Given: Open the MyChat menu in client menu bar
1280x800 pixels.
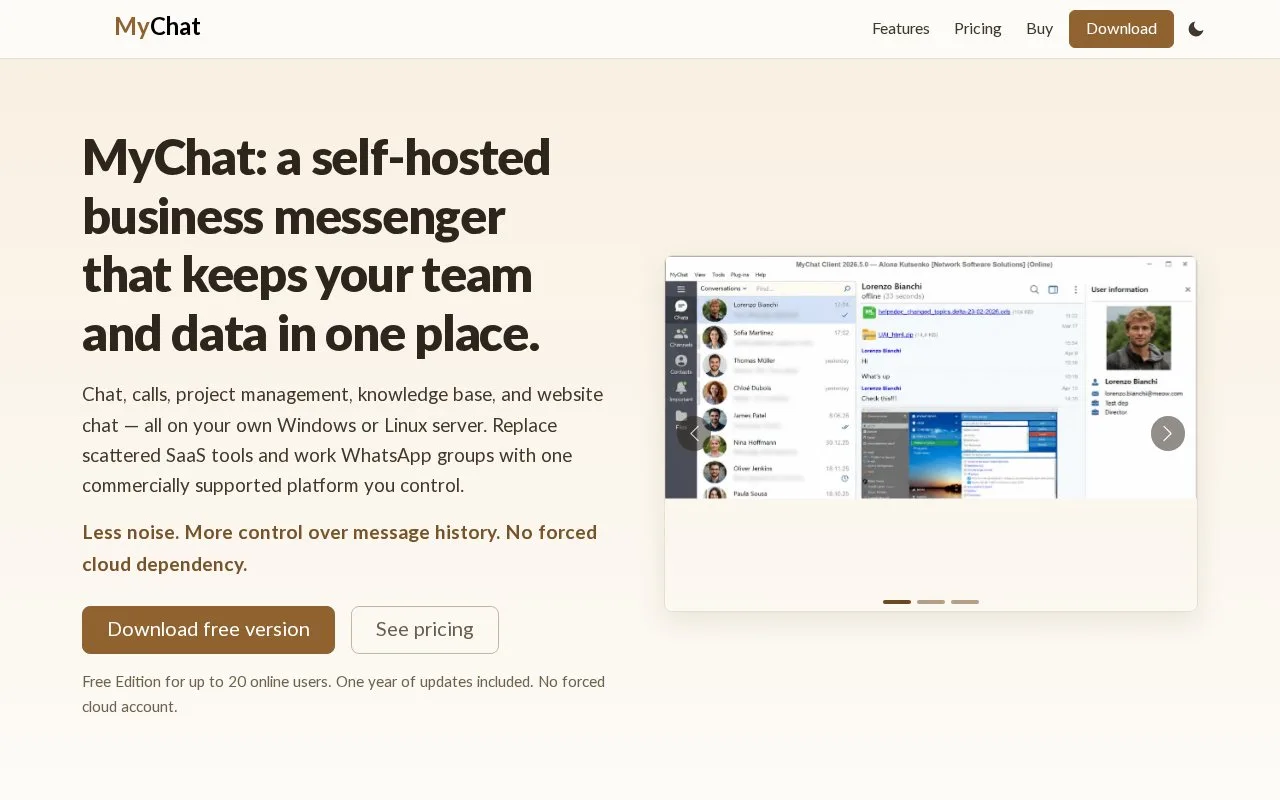Looking at the screenshot, I should click(x=679, y=274).
